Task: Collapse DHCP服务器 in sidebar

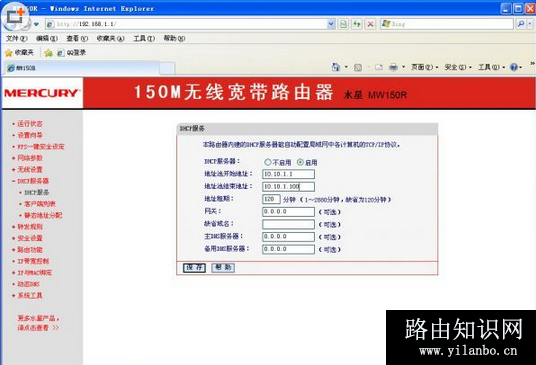Action: [x=33, y=181]
